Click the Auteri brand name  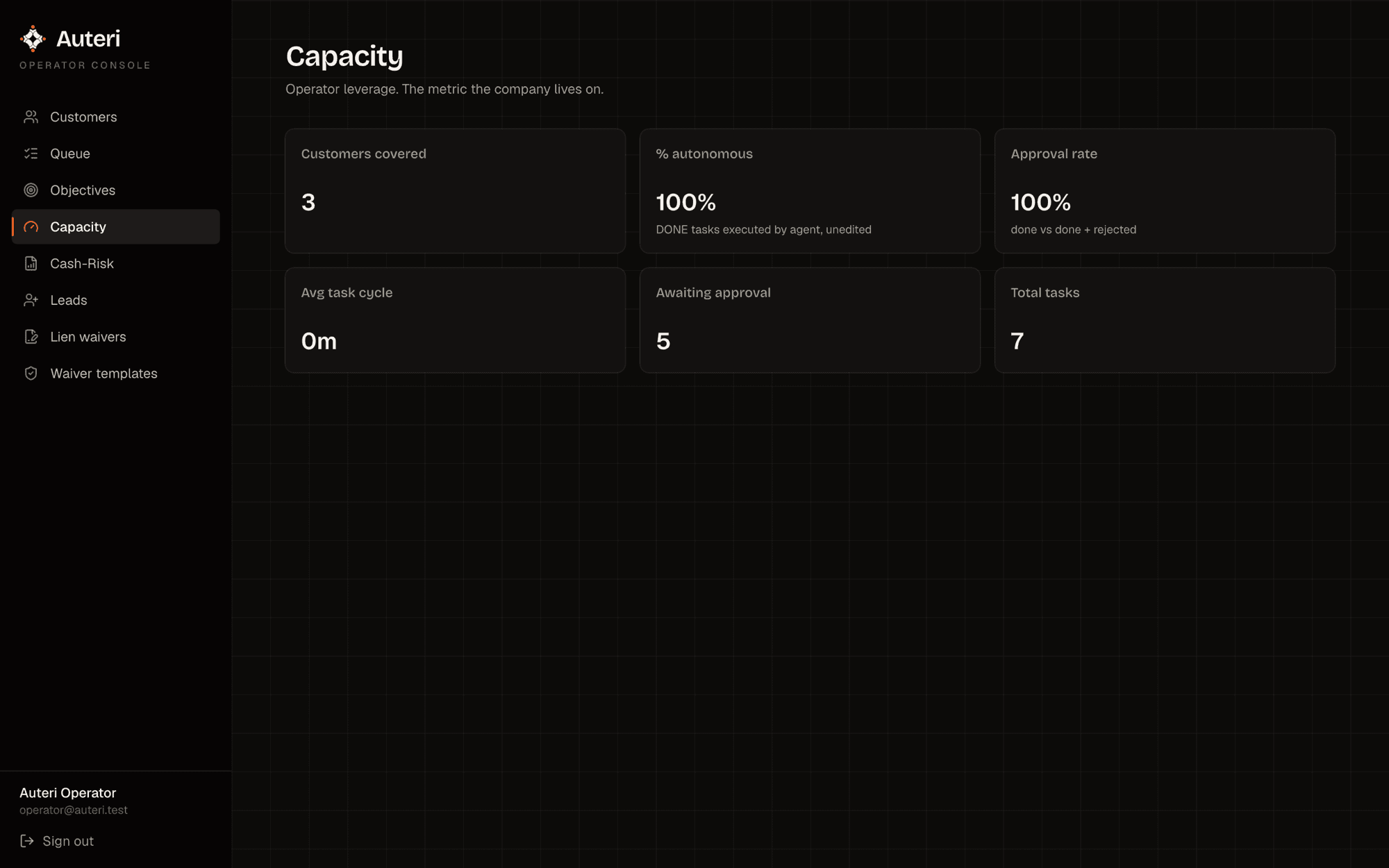pos(88,39)
